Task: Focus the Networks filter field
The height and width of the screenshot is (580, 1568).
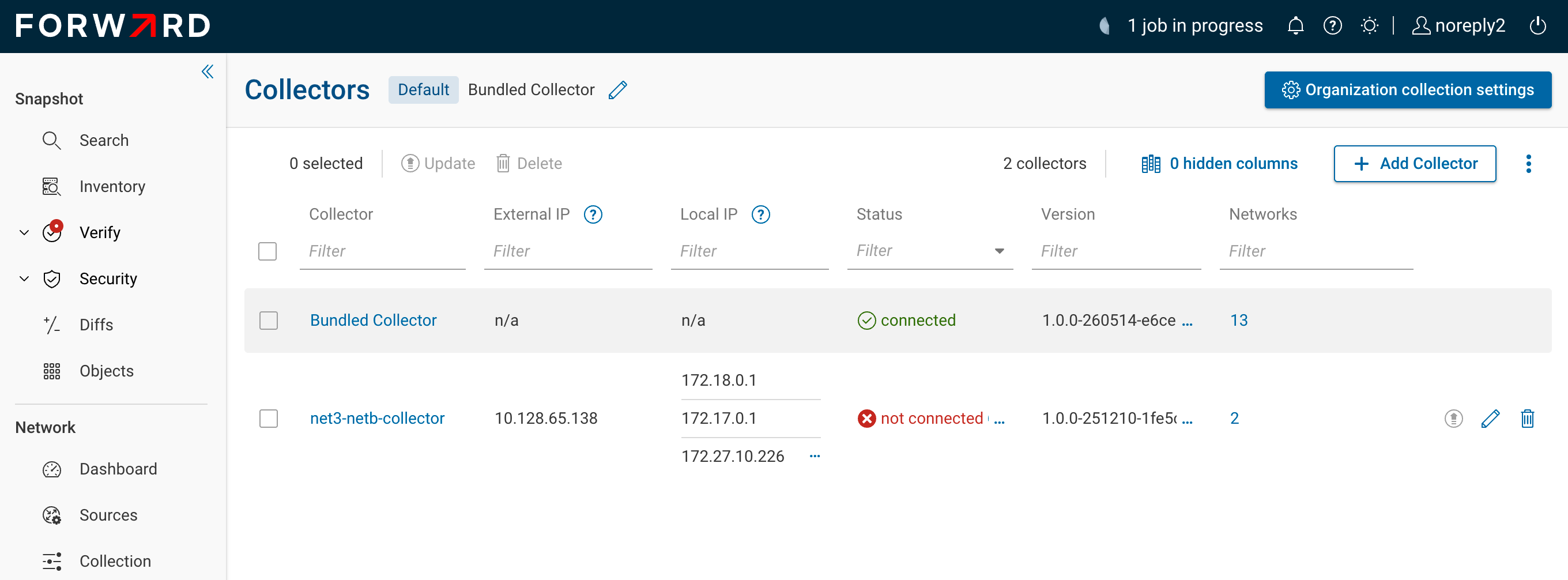Action: [x=1316, y=251]
